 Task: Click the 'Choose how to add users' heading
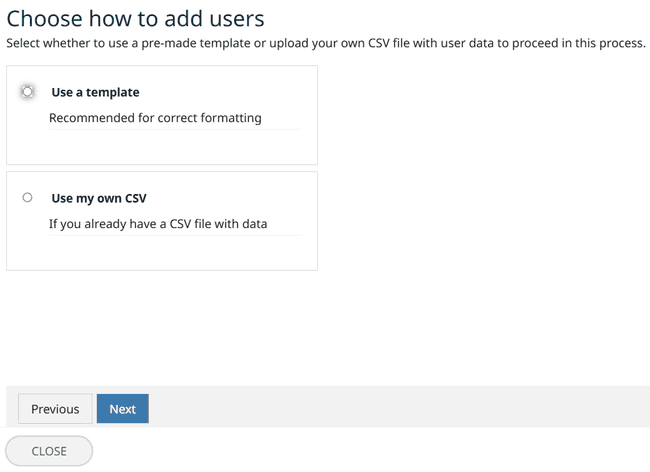click(x=136, y=18)
